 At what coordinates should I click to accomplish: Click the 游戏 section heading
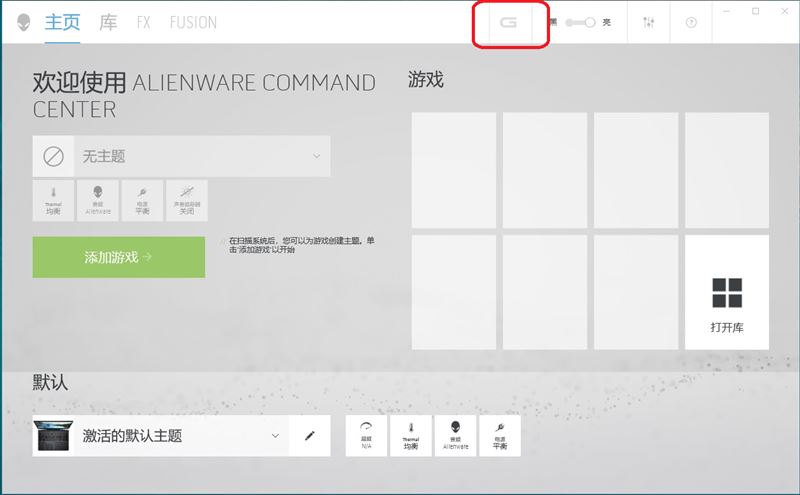[426, 80]
